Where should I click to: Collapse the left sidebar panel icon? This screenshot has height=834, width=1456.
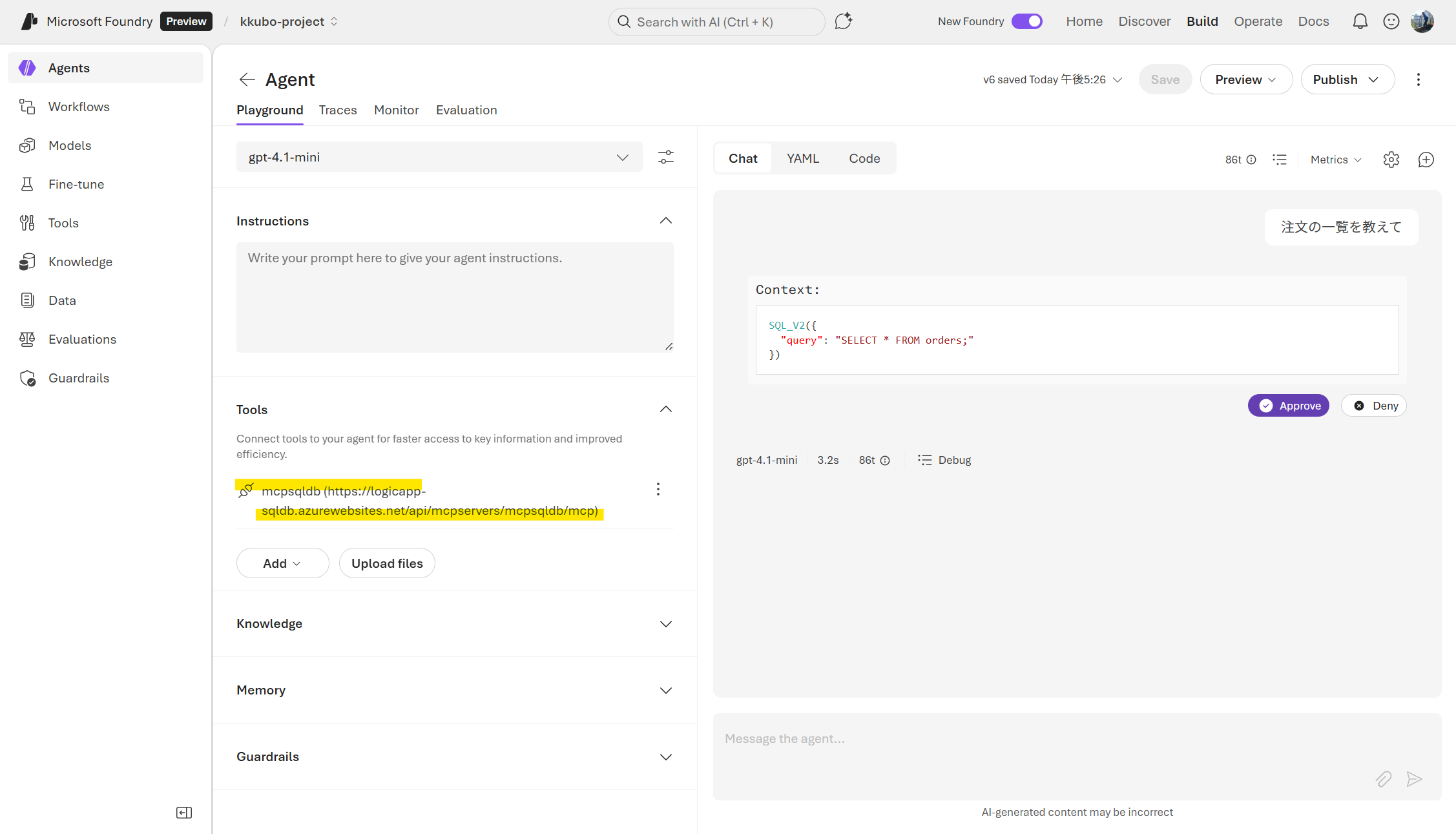(x=184, y=813)
